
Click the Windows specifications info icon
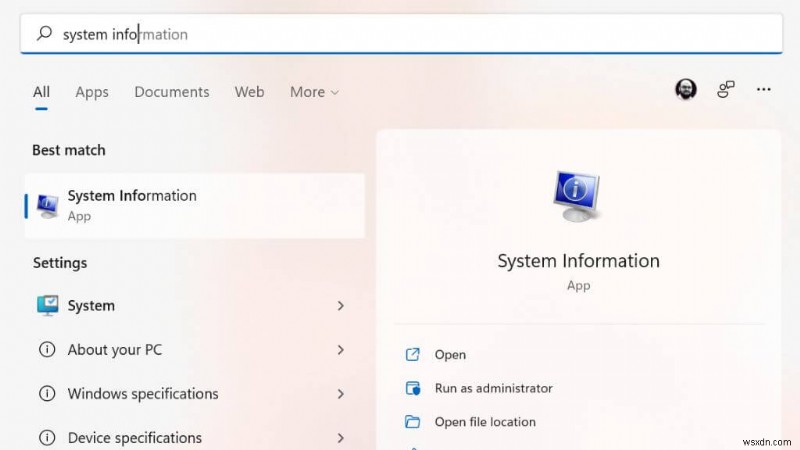pos(47,393)
